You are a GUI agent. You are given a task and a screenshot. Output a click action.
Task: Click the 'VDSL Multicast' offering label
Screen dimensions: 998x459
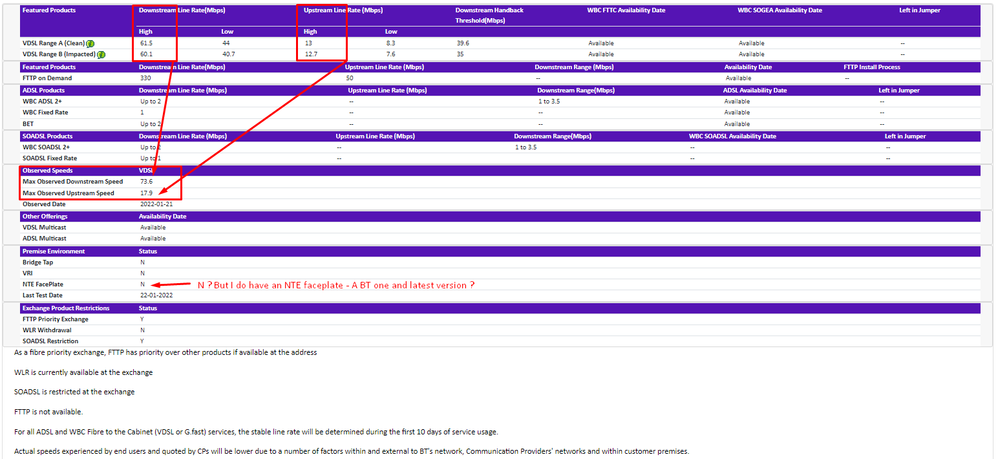coord(42,227)
